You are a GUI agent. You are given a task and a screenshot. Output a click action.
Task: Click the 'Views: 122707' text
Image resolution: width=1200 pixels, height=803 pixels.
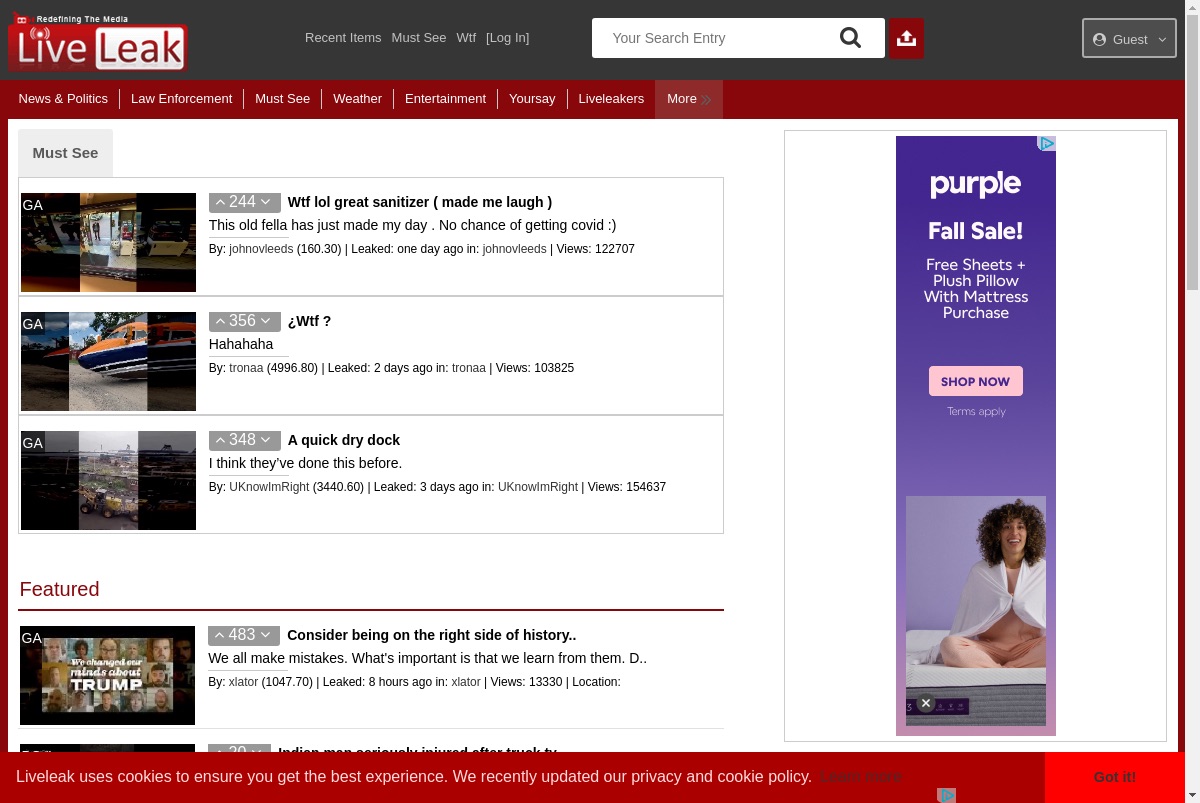596,249
